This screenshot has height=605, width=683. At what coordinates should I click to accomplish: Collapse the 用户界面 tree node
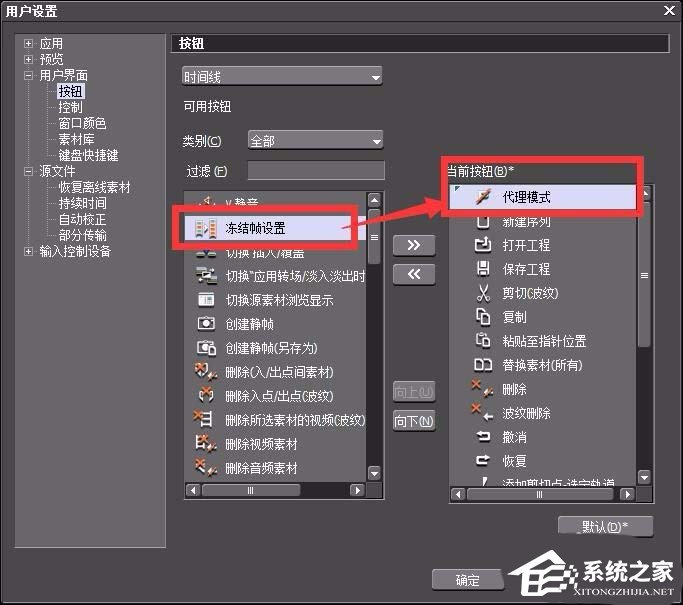pos(28,75)
